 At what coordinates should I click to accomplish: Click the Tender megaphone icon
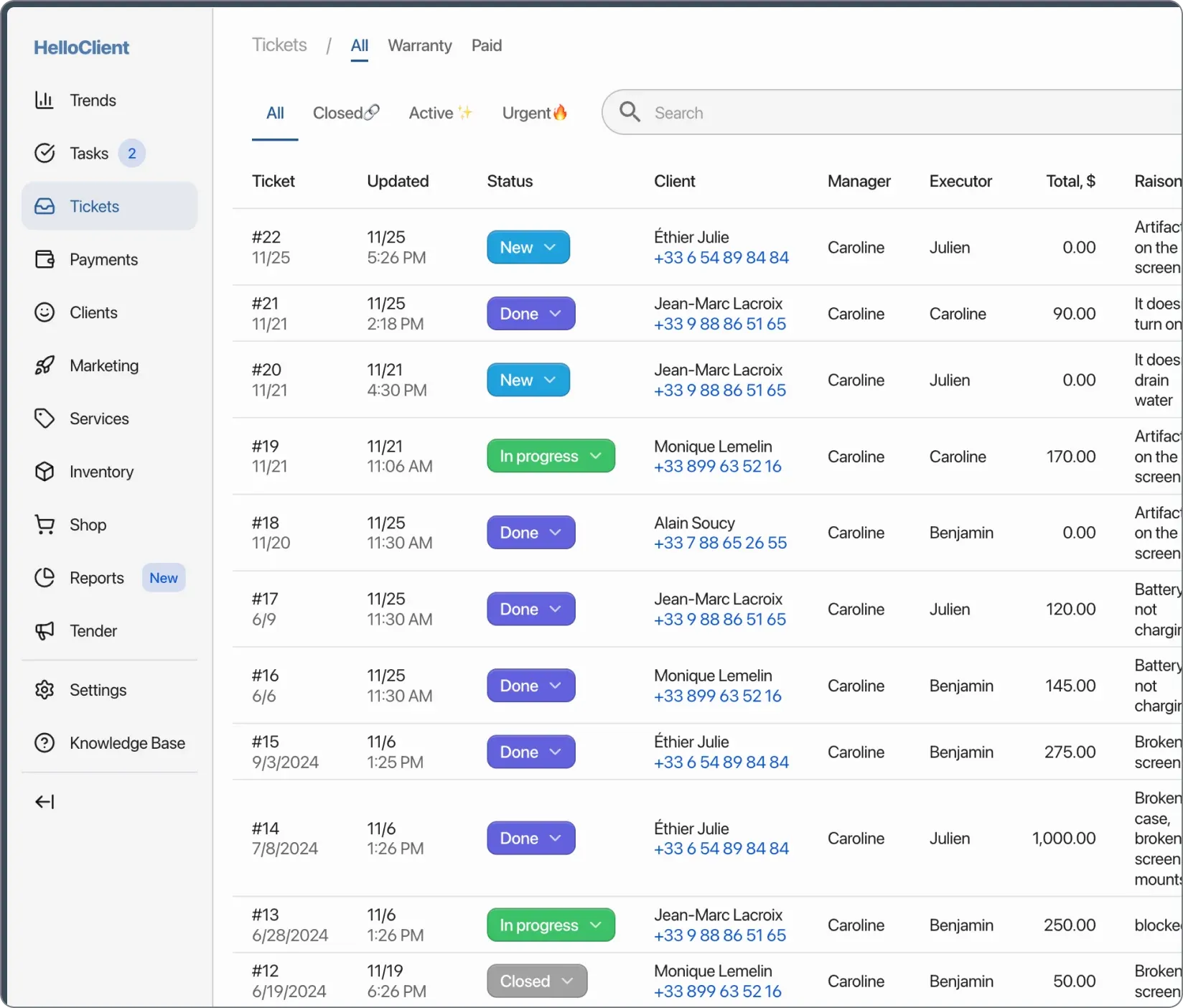click(x=45, y=631)
